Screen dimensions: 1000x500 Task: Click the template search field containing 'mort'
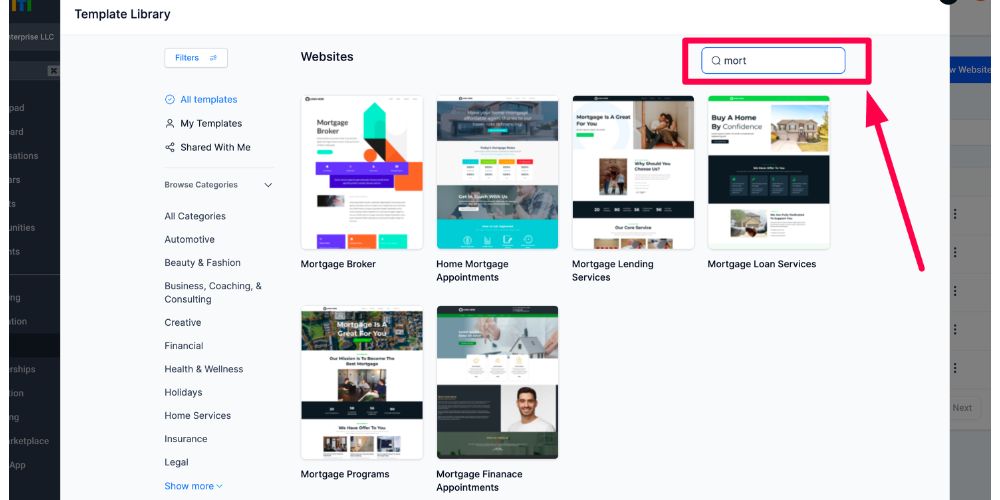click(773, 61)
